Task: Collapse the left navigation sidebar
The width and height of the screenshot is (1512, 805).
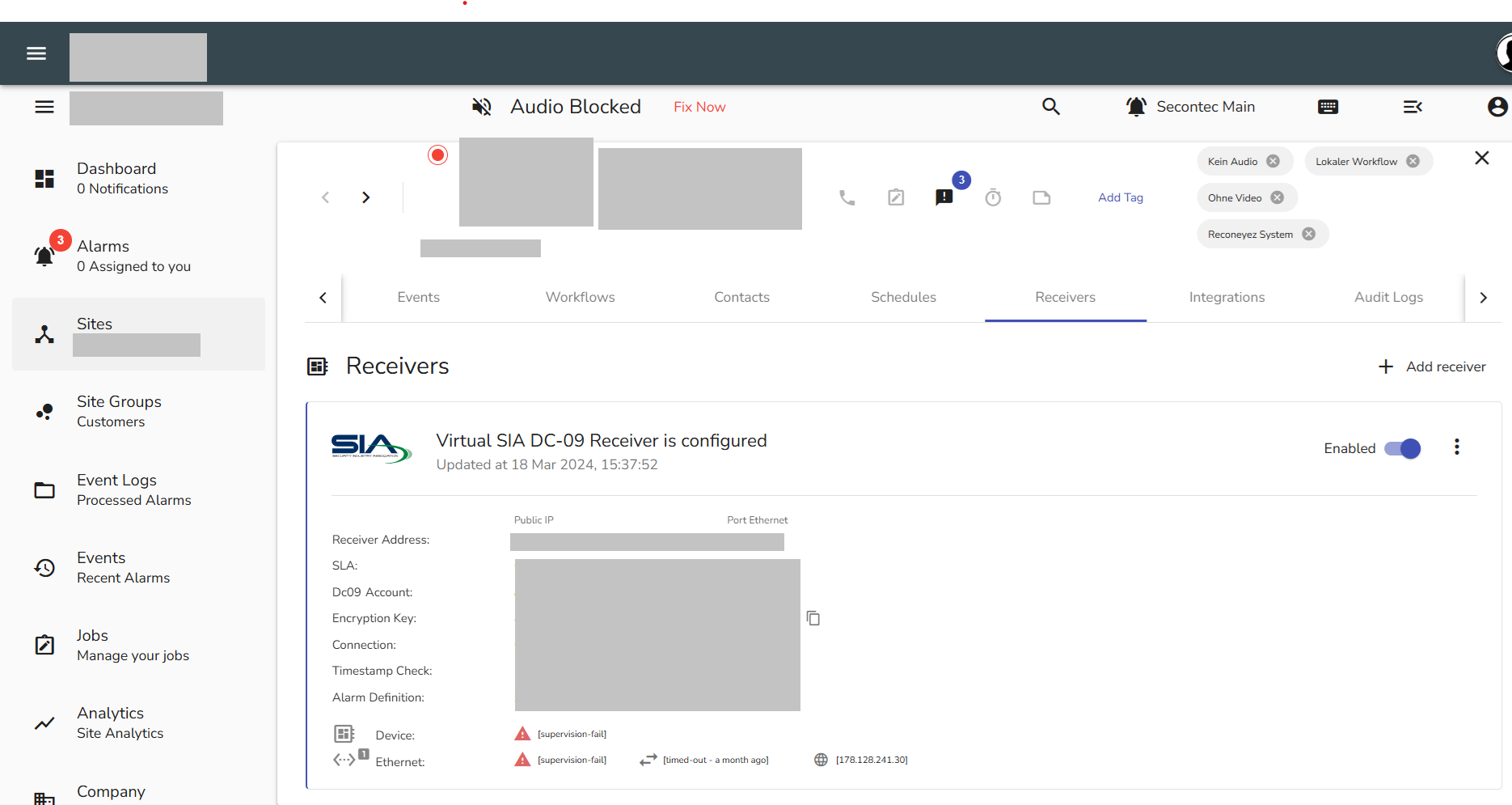Action: coord(44,106)
